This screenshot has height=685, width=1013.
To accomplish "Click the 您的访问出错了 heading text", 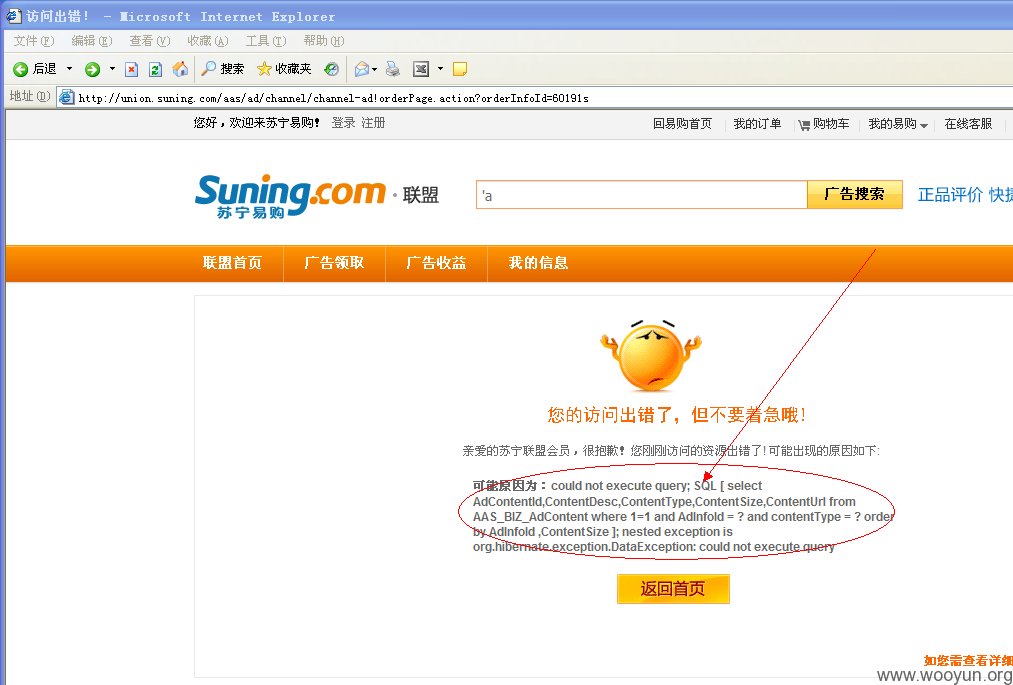I will [x=677, y=415].
